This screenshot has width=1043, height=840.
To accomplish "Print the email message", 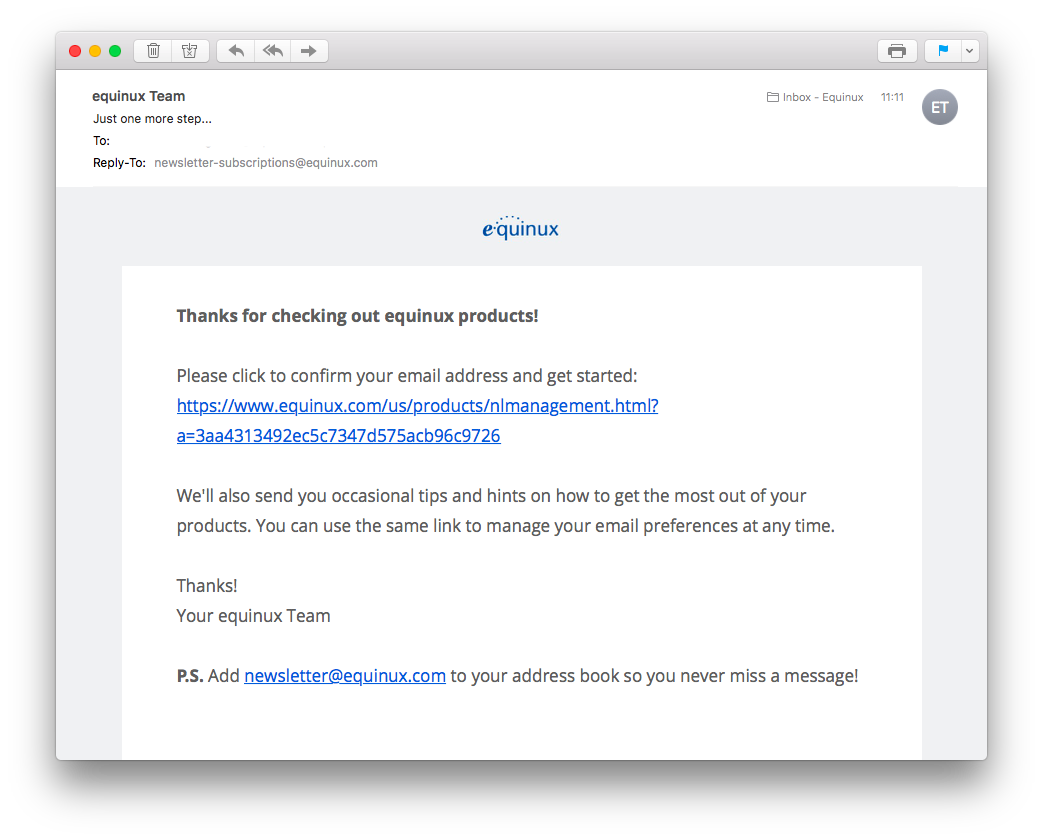I will (x=897, y=51).
